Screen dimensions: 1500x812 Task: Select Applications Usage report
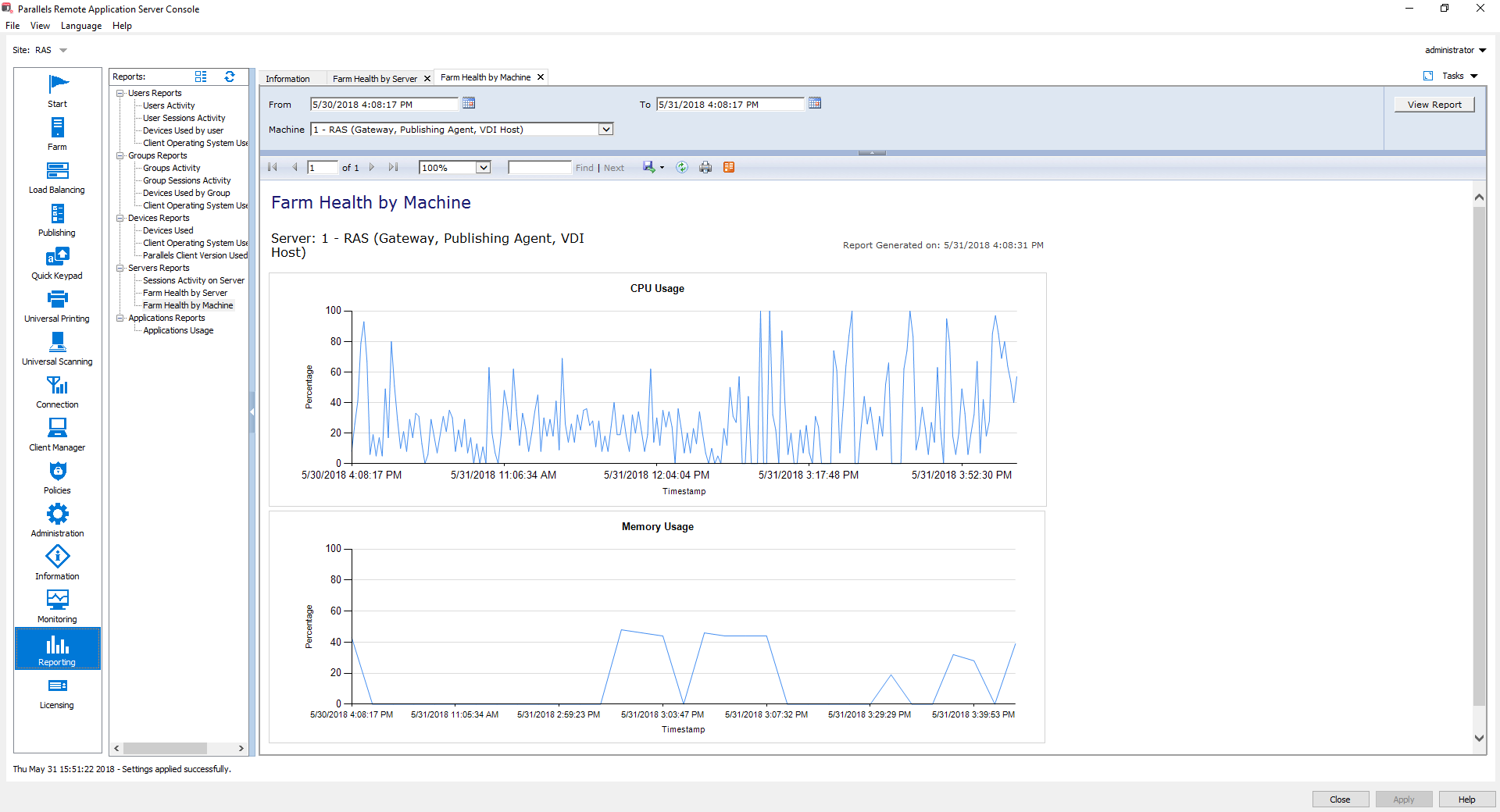(178, 330)
